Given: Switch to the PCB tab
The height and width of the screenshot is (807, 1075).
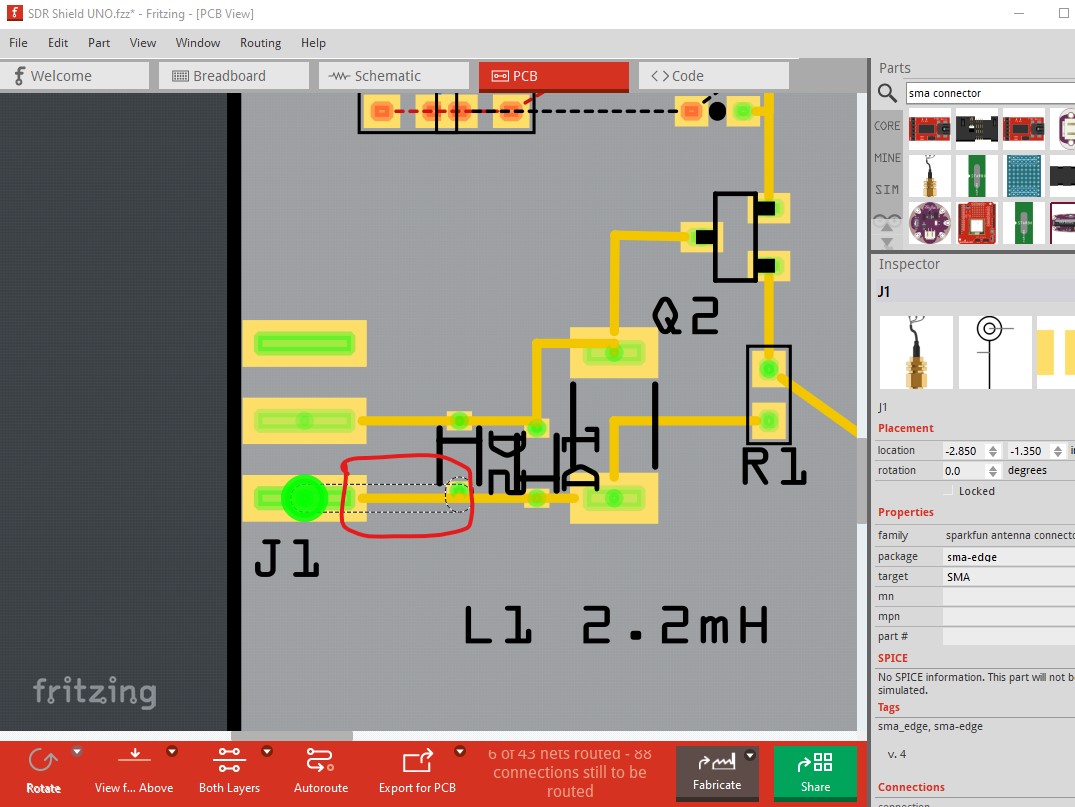Looking at the screenshot, I should click(x=553, y=76).
